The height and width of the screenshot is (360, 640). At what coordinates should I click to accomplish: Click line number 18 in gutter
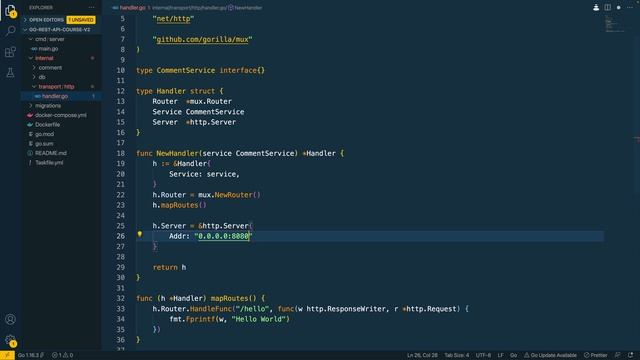pyautogui.click(x=120, y=153)
